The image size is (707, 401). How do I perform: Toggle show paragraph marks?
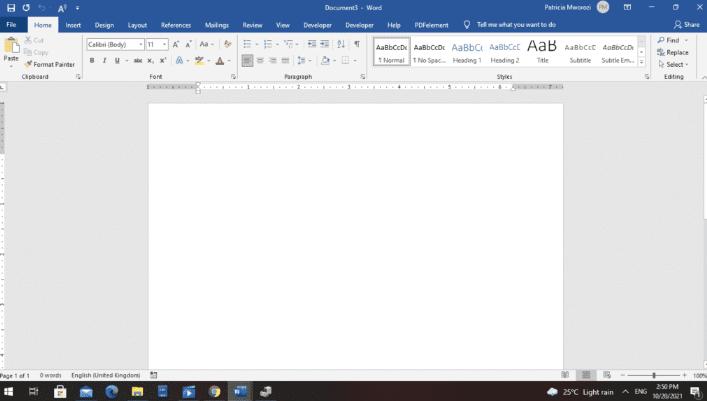pos(357,44)
